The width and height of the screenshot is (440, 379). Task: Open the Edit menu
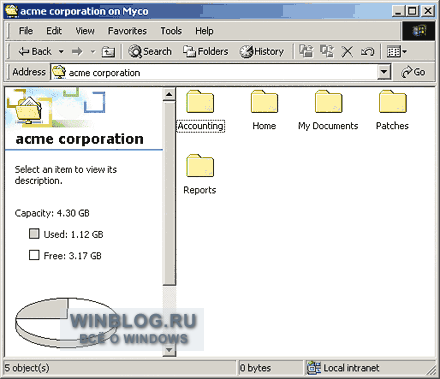54,31
